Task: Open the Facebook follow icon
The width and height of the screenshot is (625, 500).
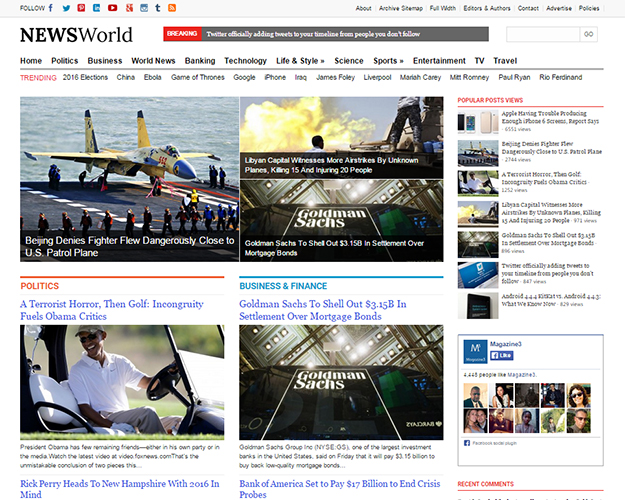Action: coord(51,8)
